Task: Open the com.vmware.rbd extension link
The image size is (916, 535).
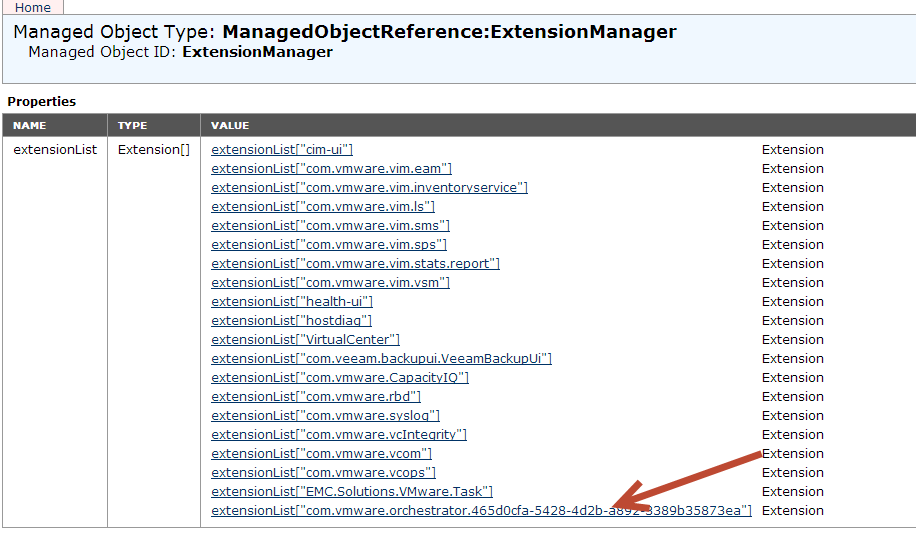Action: pyautogui.click(x=316, y=397)
